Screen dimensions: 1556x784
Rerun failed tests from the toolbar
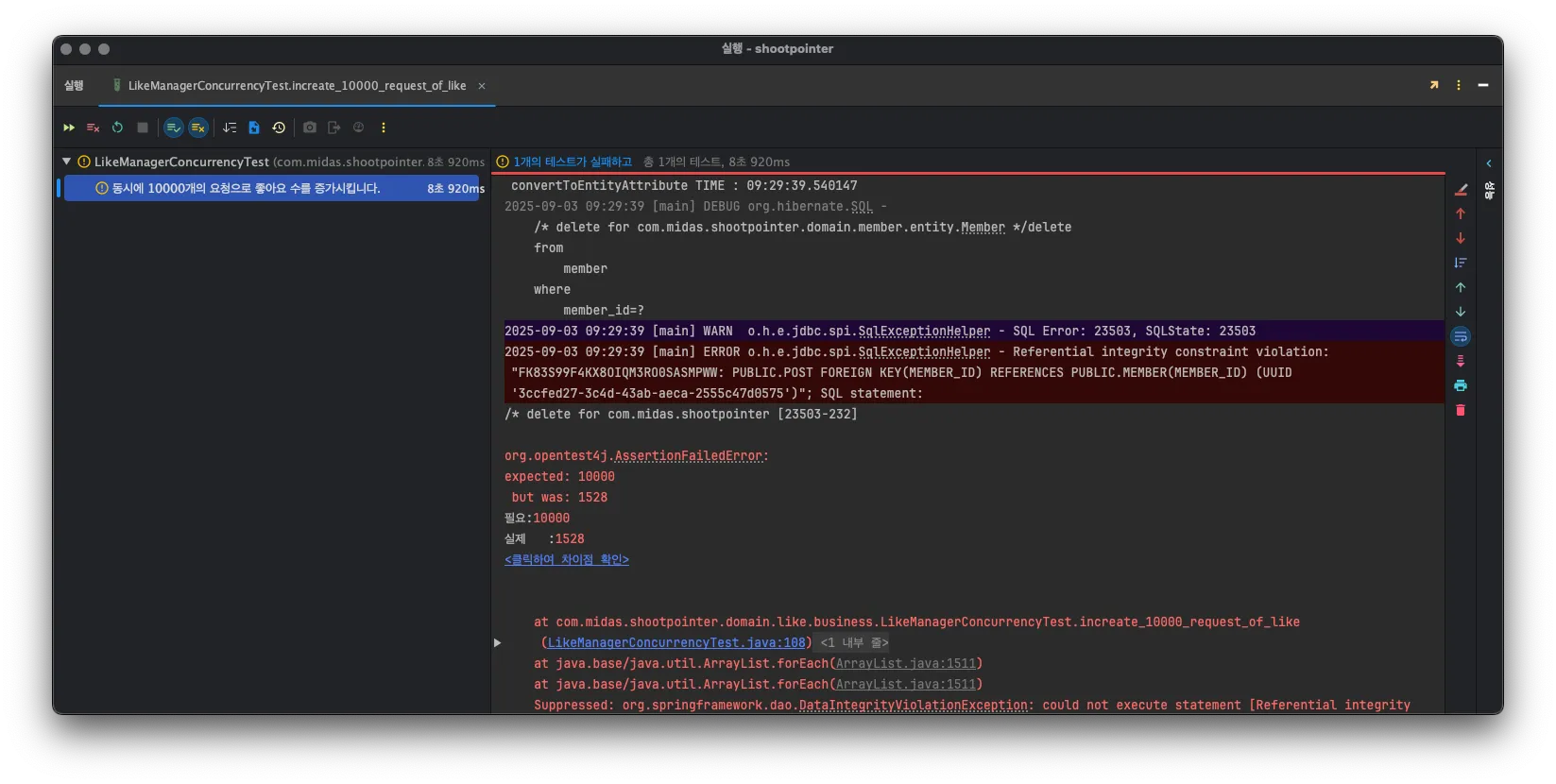(93, 128)
